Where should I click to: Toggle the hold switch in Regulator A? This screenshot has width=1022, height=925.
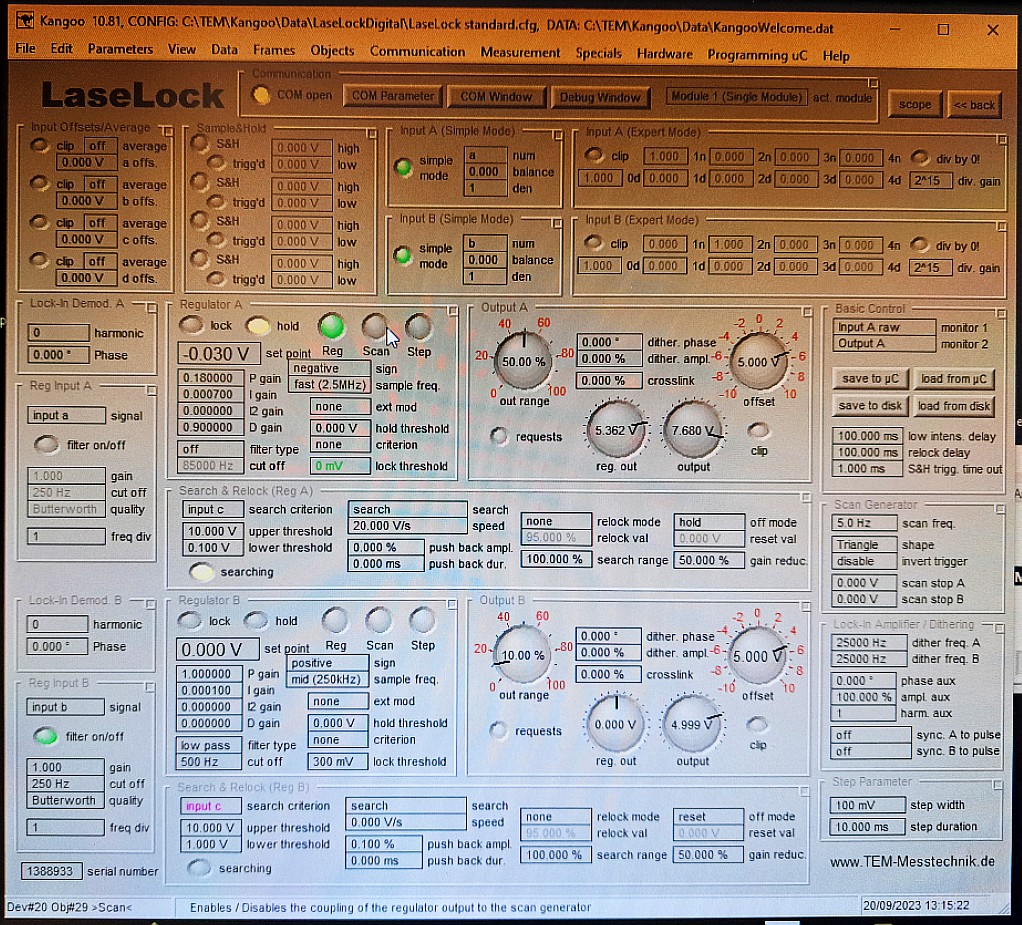click(x=258, y=325)
